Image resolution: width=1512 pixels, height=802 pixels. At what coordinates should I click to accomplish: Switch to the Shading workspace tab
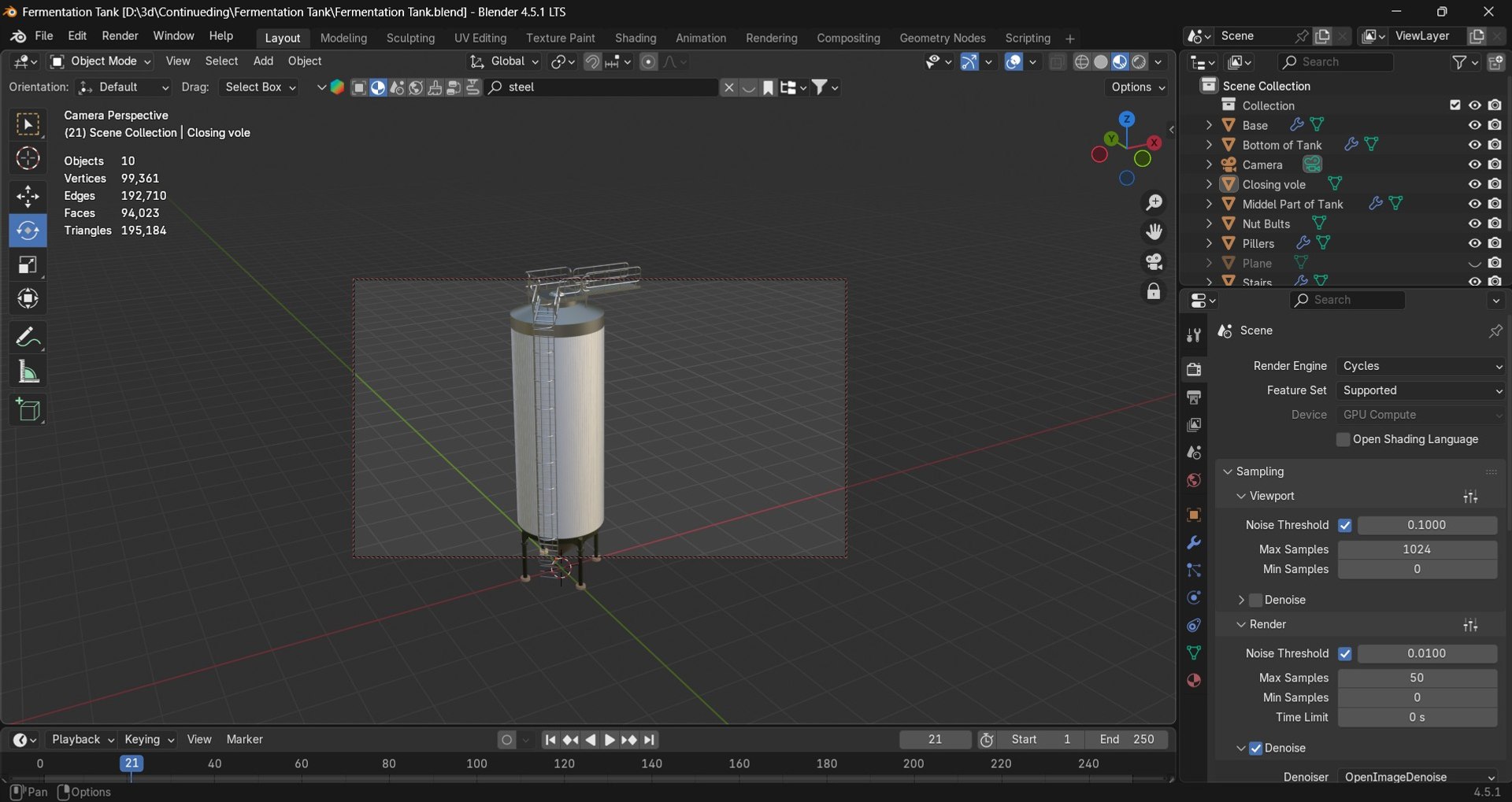point(636,38)
